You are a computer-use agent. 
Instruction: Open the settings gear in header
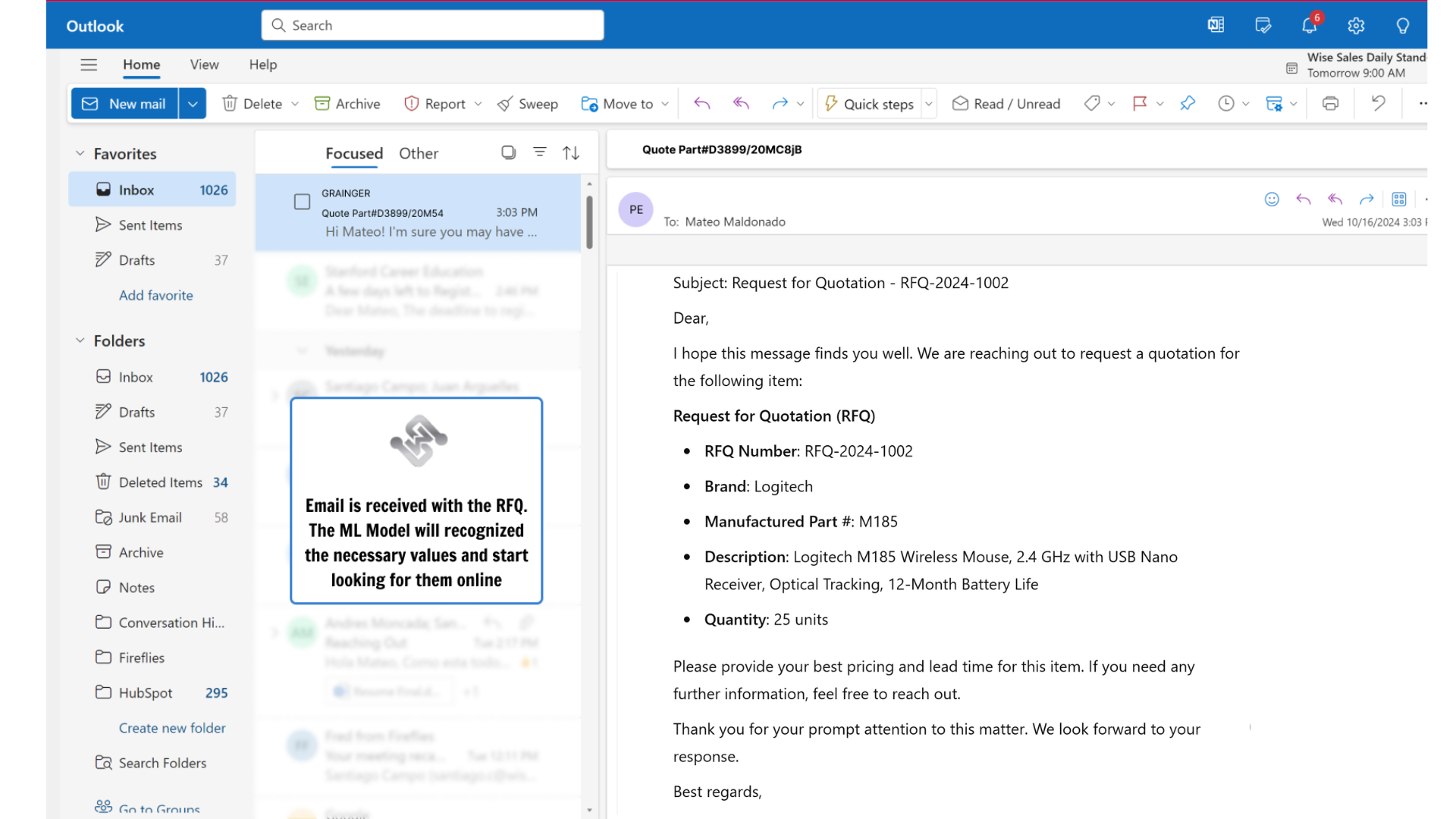pos(1356,26)
